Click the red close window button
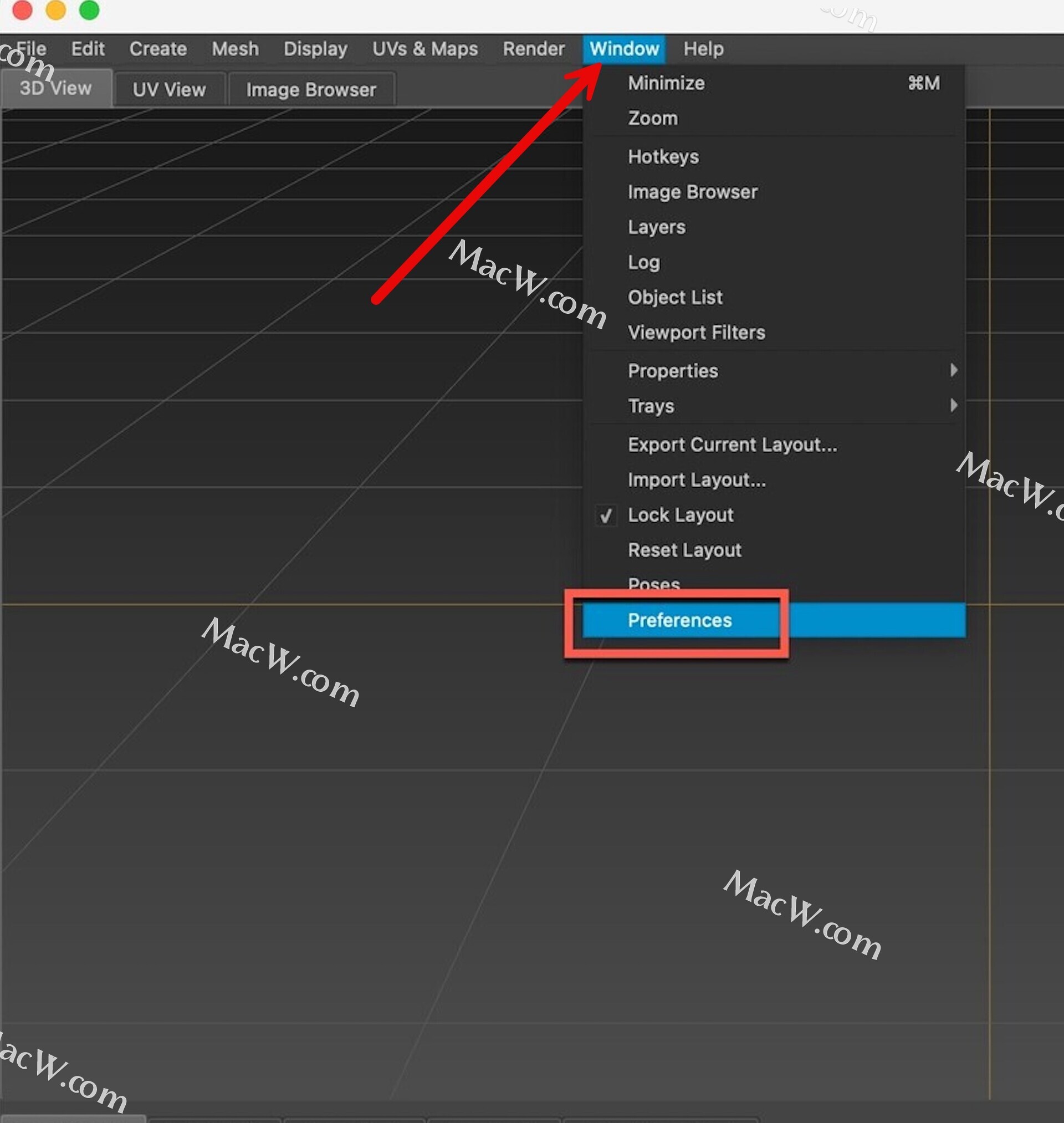 [x=22, y=9]
